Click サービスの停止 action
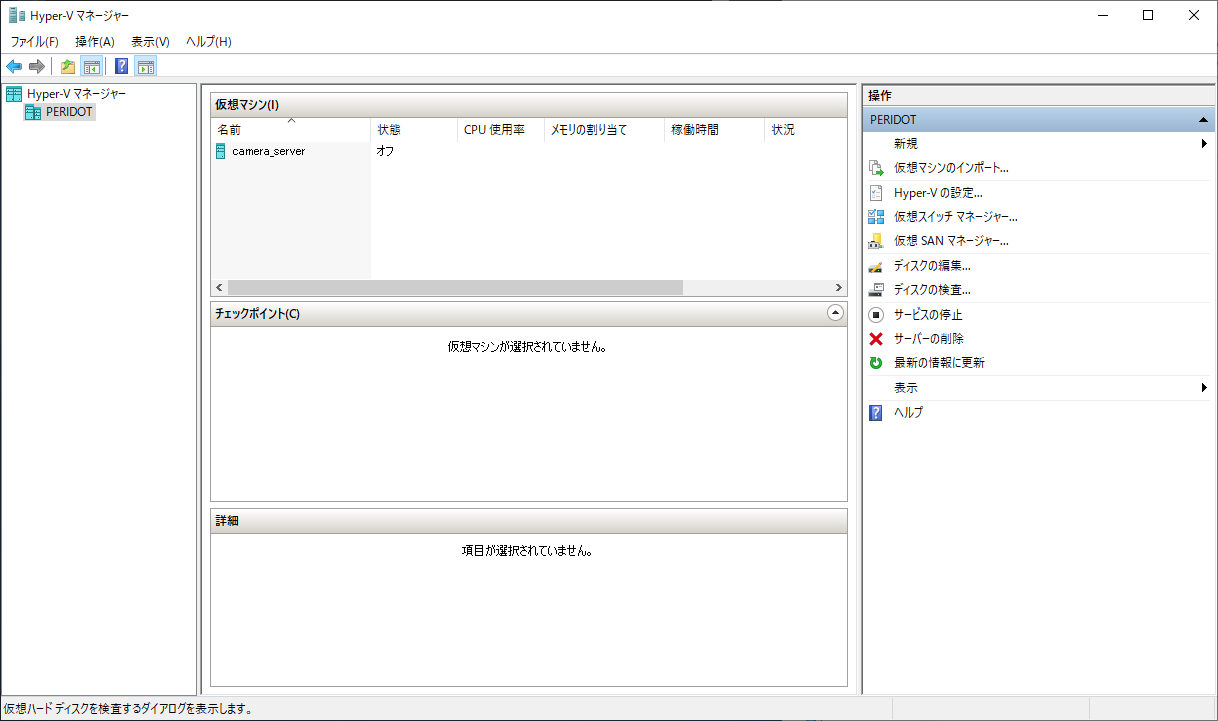This screenshot has height=721, width=1218. (x=928, y=314)
